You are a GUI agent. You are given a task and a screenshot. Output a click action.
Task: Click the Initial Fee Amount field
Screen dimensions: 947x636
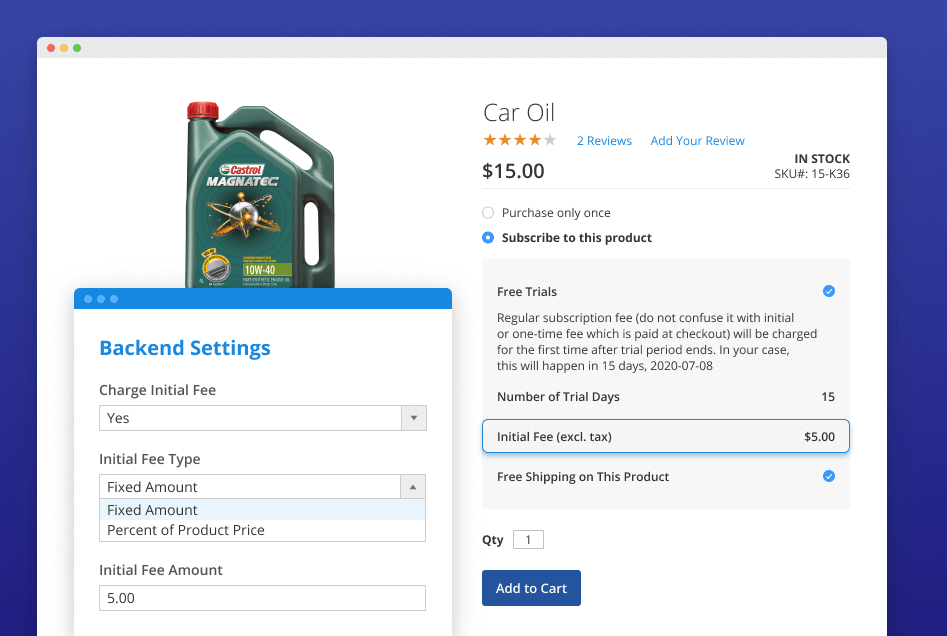pos(262,598)
